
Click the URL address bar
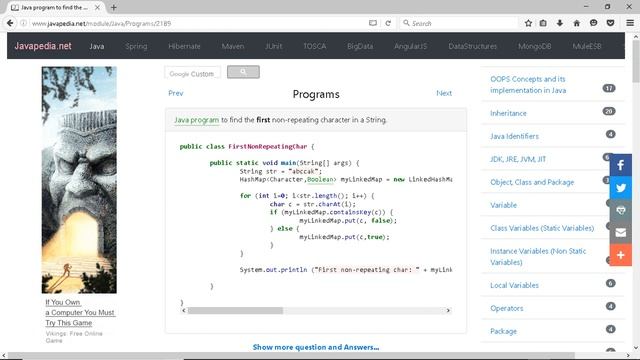[x=199, y=23]
